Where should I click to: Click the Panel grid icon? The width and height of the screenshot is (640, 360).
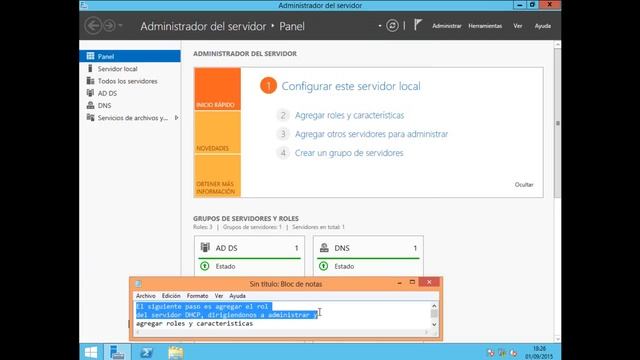90,56
